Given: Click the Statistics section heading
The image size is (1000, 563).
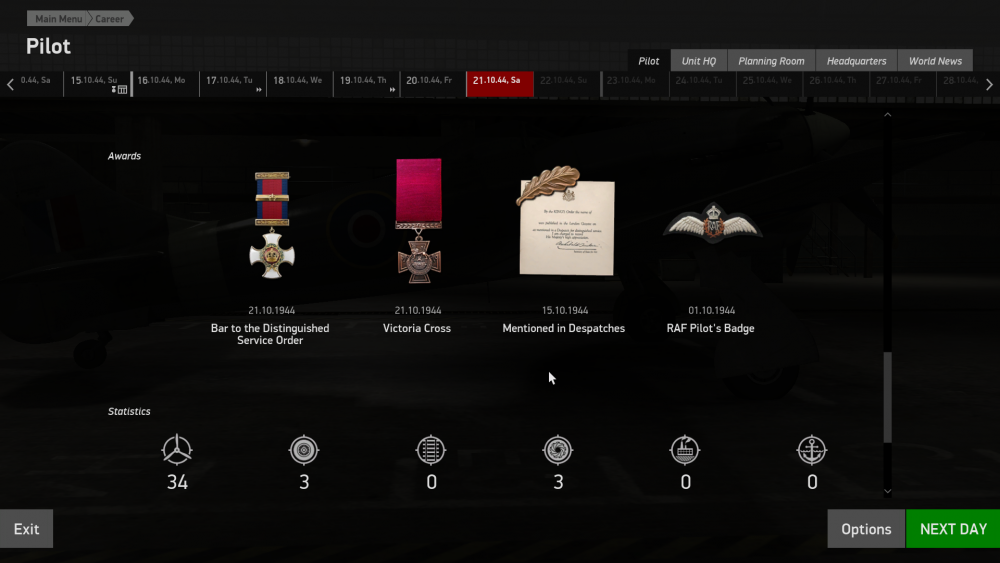Looking at the screenshot, I should pyautogui.click(x=129, y=411).
